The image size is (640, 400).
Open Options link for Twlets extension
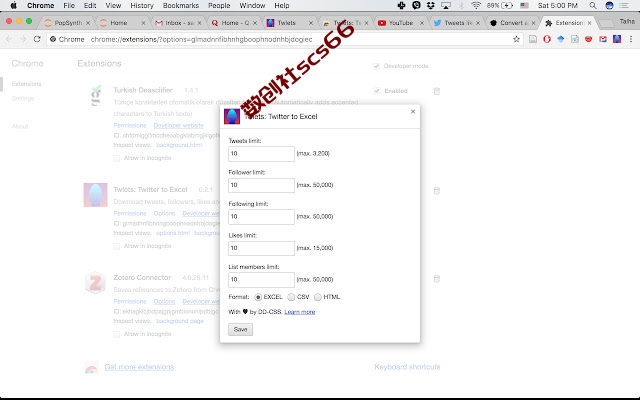click(164, 213)
